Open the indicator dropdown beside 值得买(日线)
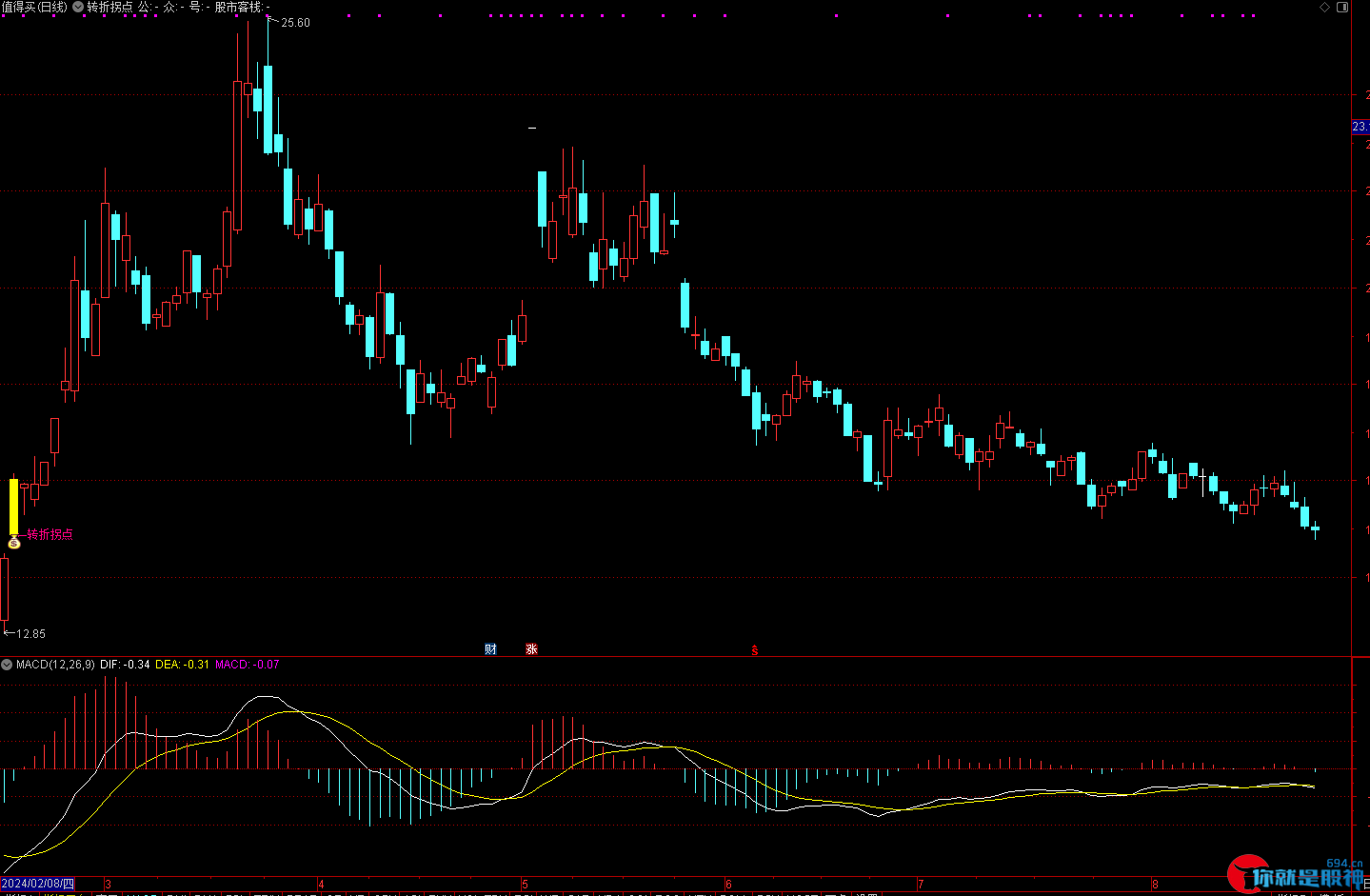Viewport: 1370px width, 896px height. pyautogui.click(x=78, y=7)
